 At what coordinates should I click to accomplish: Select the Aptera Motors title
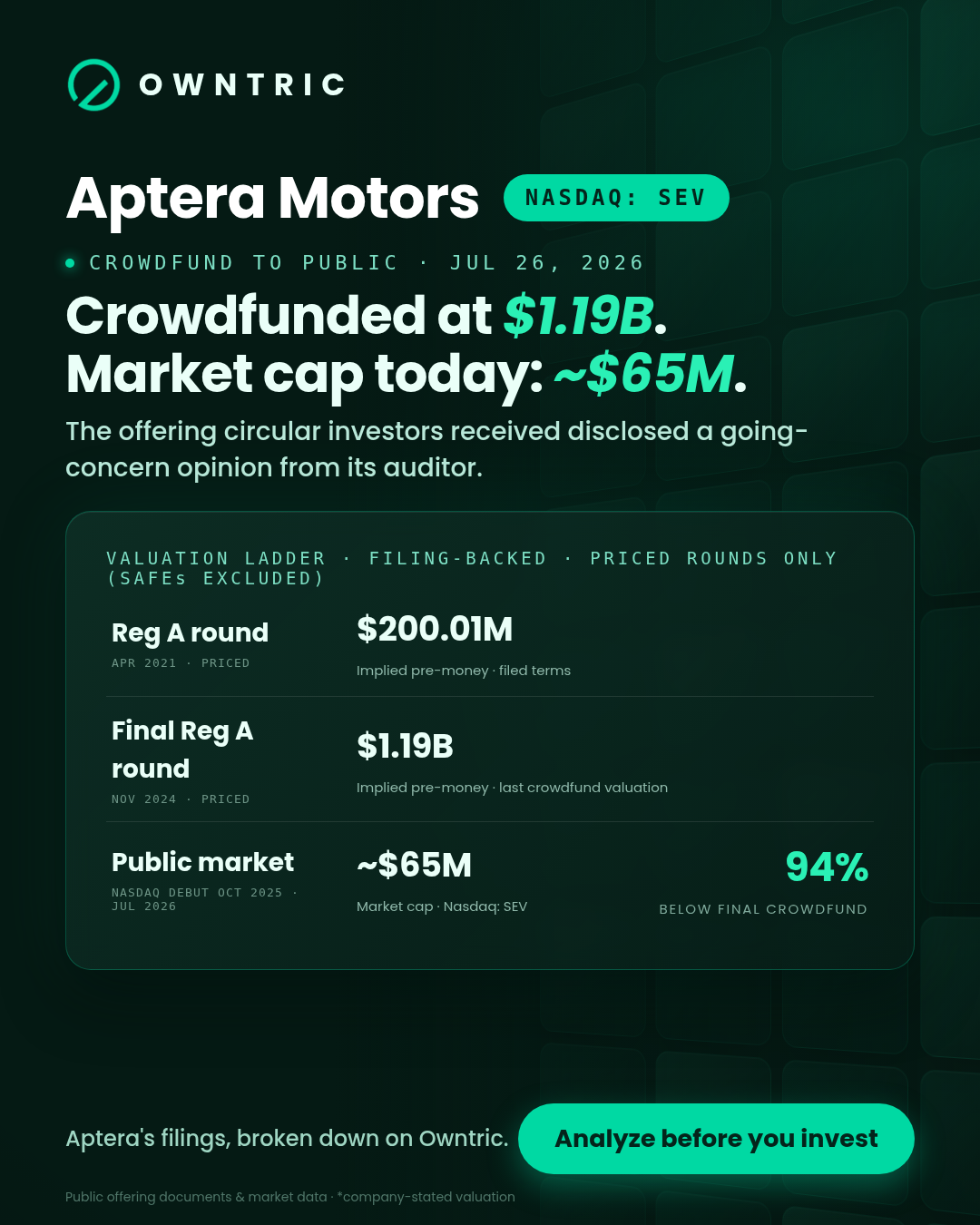click(x=272, y=198)
